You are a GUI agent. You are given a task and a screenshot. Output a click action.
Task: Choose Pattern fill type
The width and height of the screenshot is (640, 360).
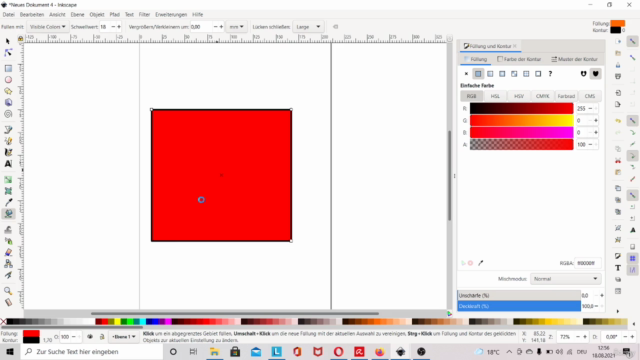point(526,74)
